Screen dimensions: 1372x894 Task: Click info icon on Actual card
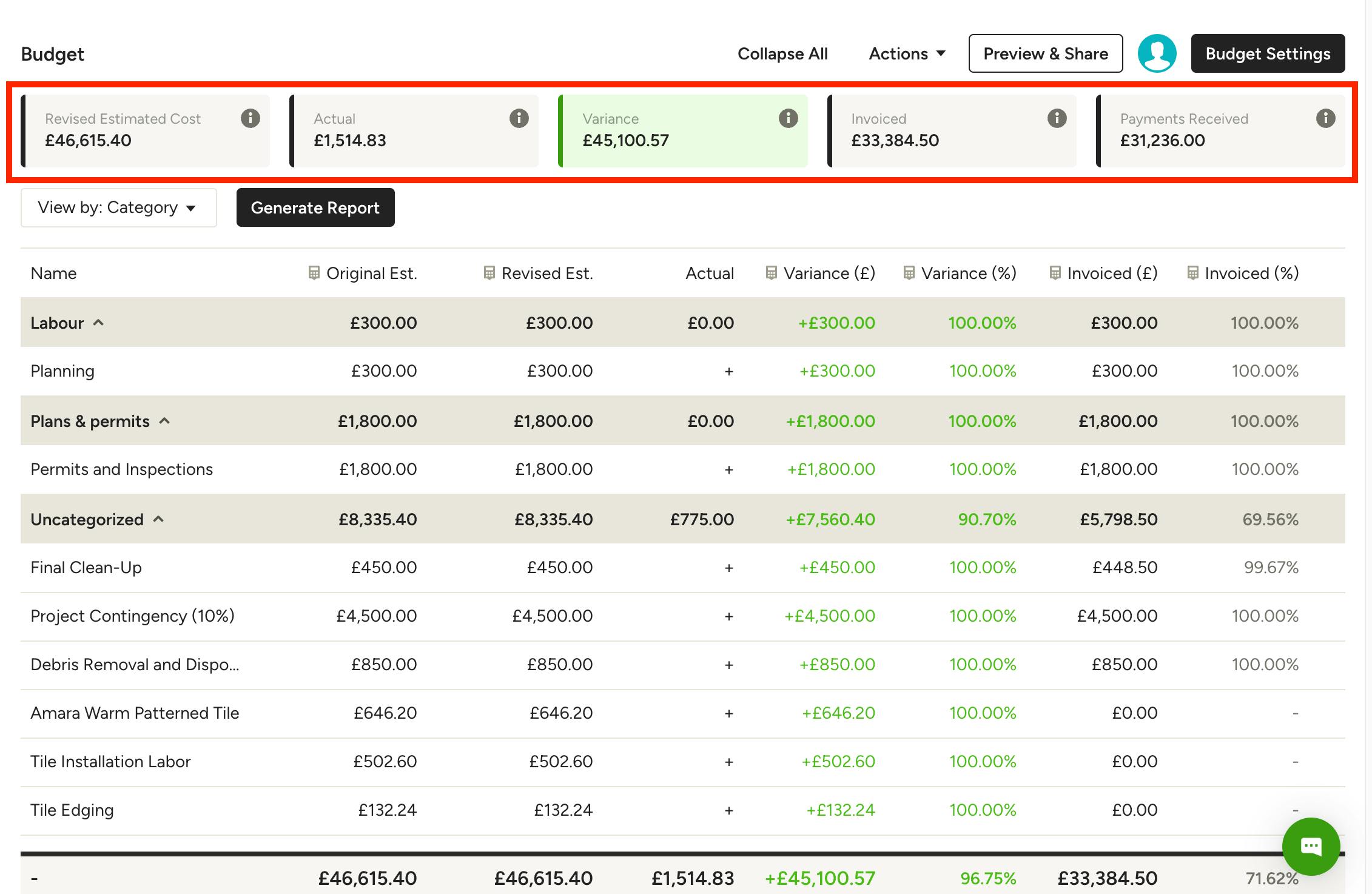point(519,118)
